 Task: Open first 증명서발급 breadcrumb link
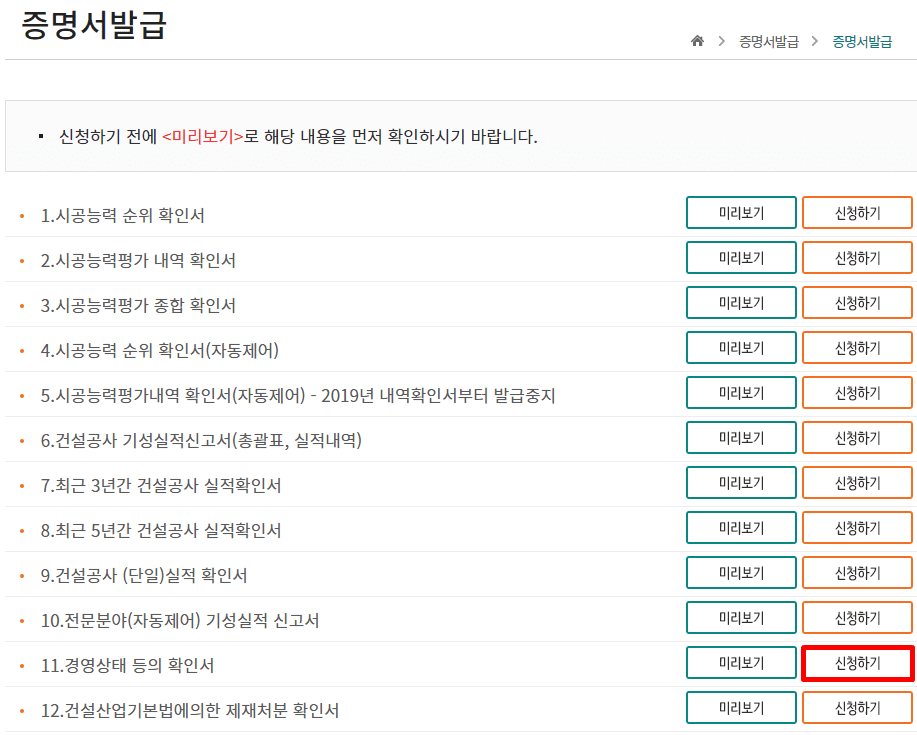768,42
